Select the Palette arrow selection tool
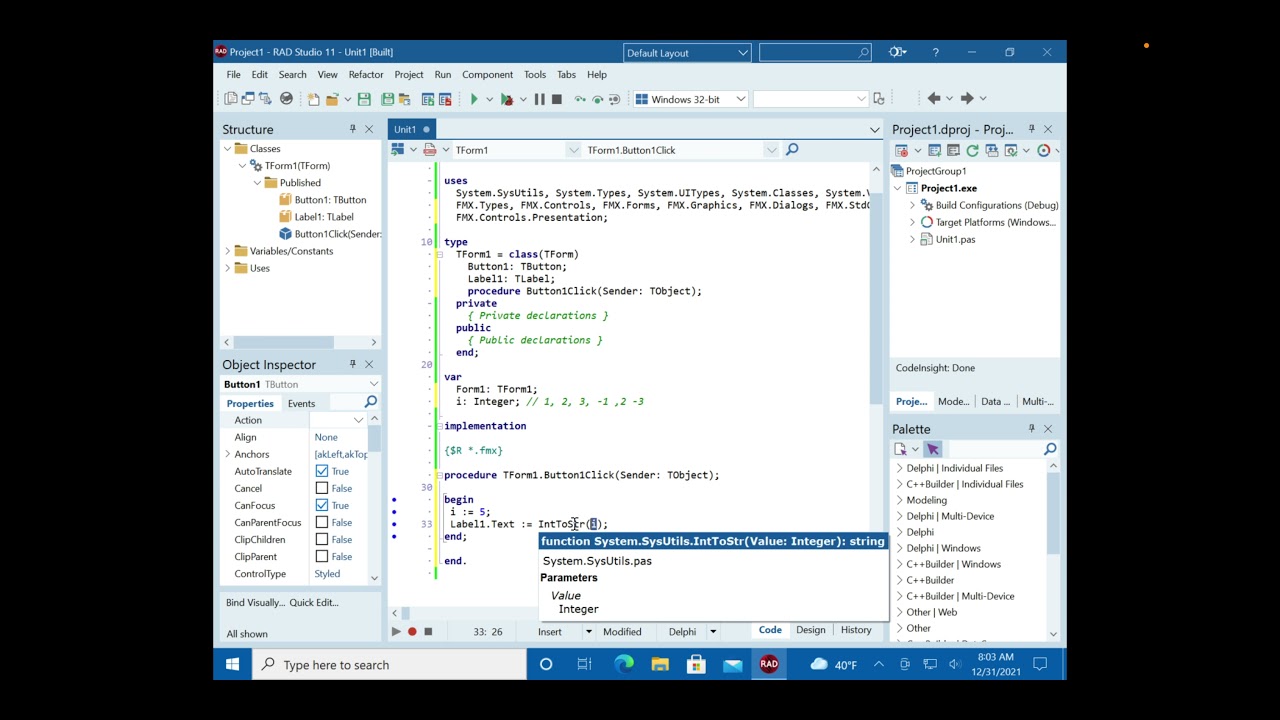 pyautogui.click(x=933, y=449)
